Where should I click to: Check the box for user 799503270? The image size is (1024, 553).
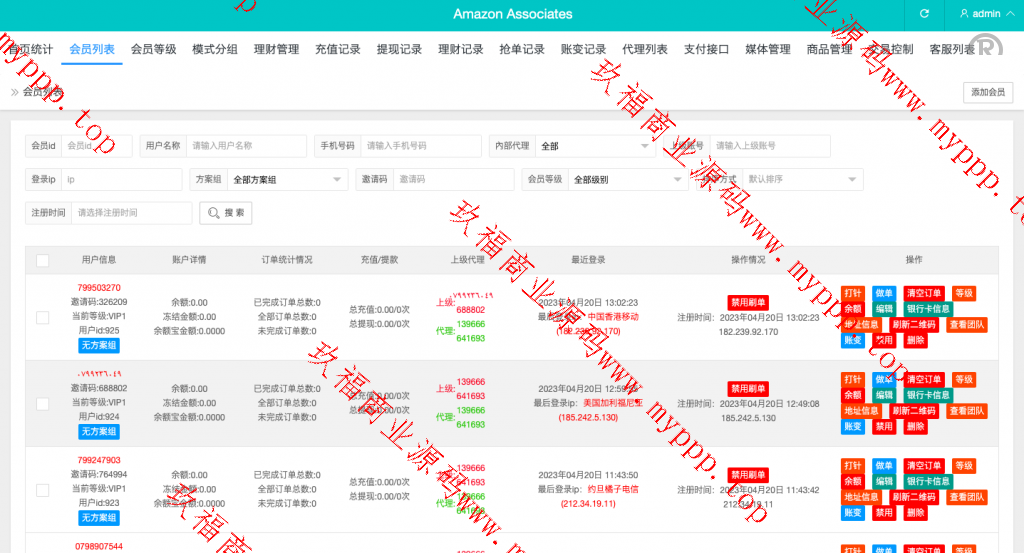click(x=42, y=317)
